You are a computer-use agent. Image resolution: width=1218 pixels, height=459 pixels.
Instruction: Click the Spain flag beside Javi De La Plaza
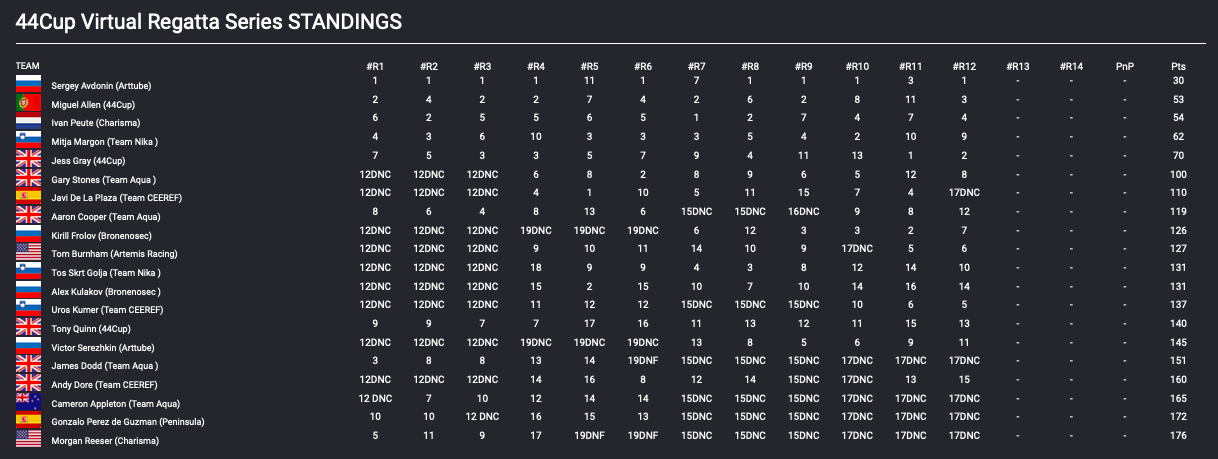click(x=28, y=197)
